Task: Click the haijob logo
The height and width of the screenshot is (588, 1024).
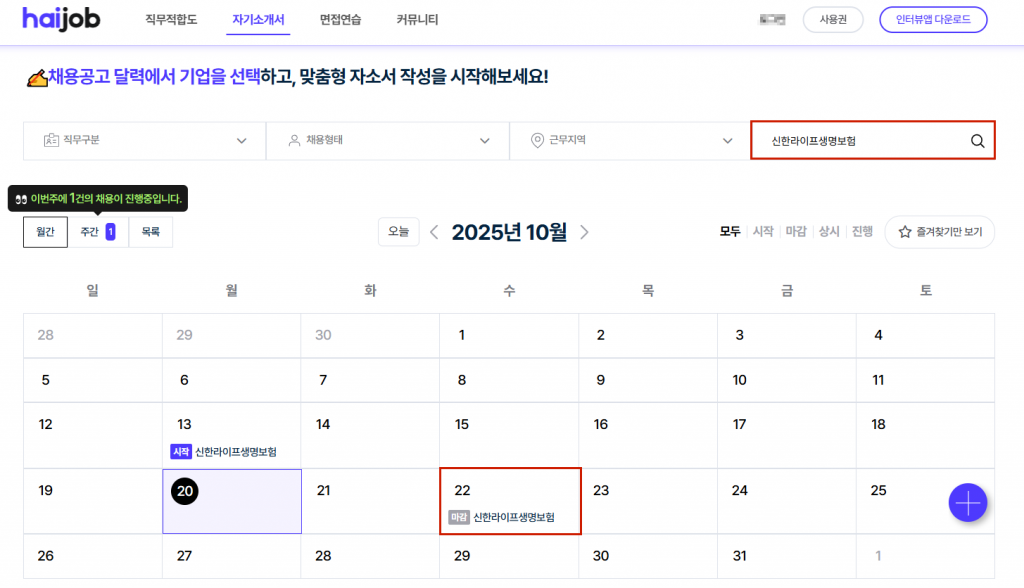Action: click(65, 19)
